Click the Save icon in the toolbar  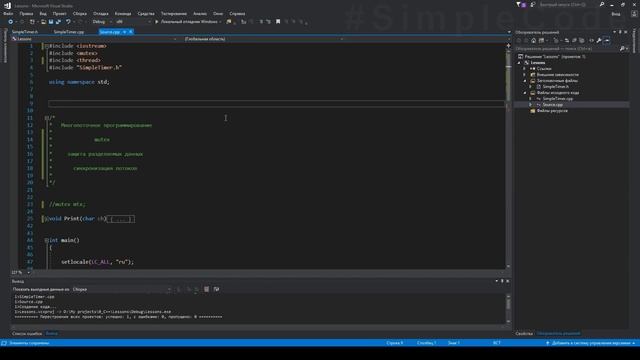tap(51, 22)
